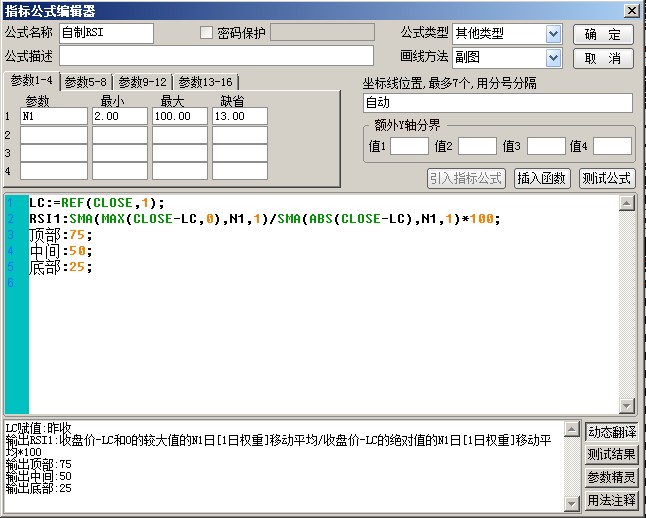The image size is (646, 518).
Task: Click code line 顶部:75;
Action: [61, 235]
